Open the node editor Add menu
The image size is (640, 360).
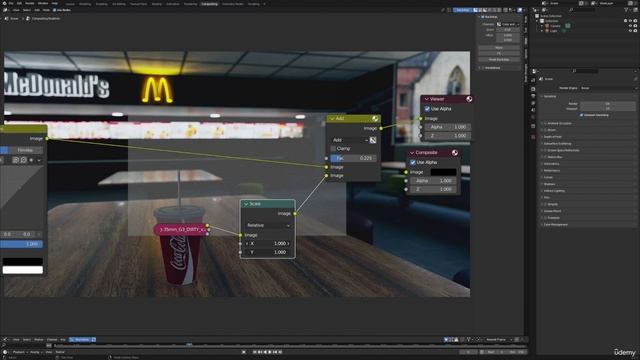37,10
